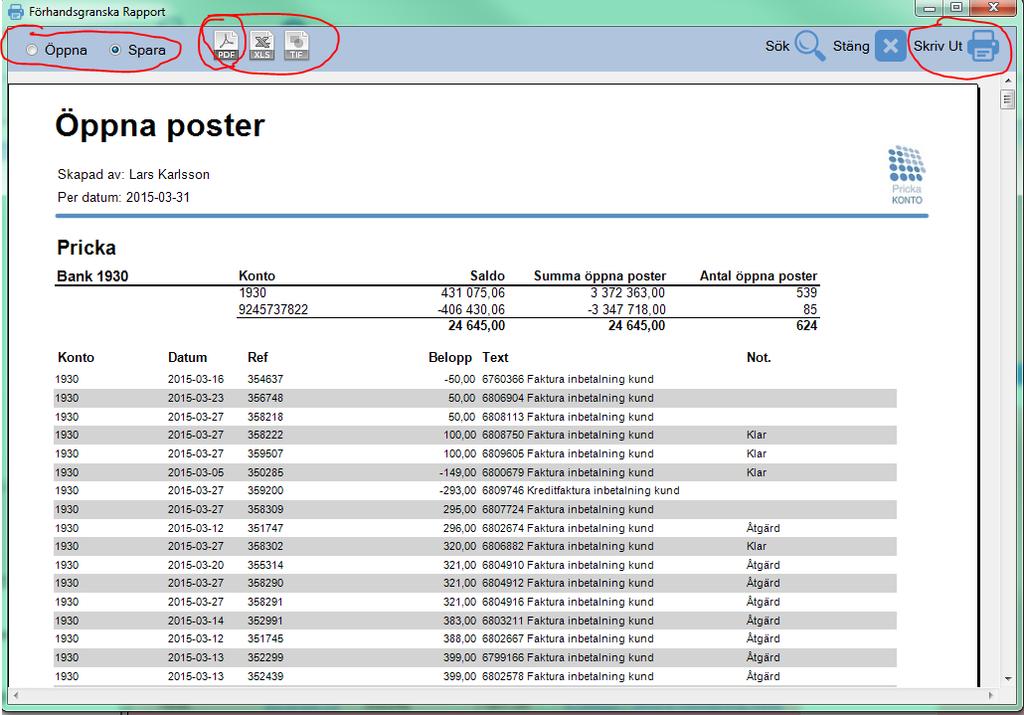Print report with Skriv Ut printer icon
The image size is (1024, 715).
coord(983,46)
